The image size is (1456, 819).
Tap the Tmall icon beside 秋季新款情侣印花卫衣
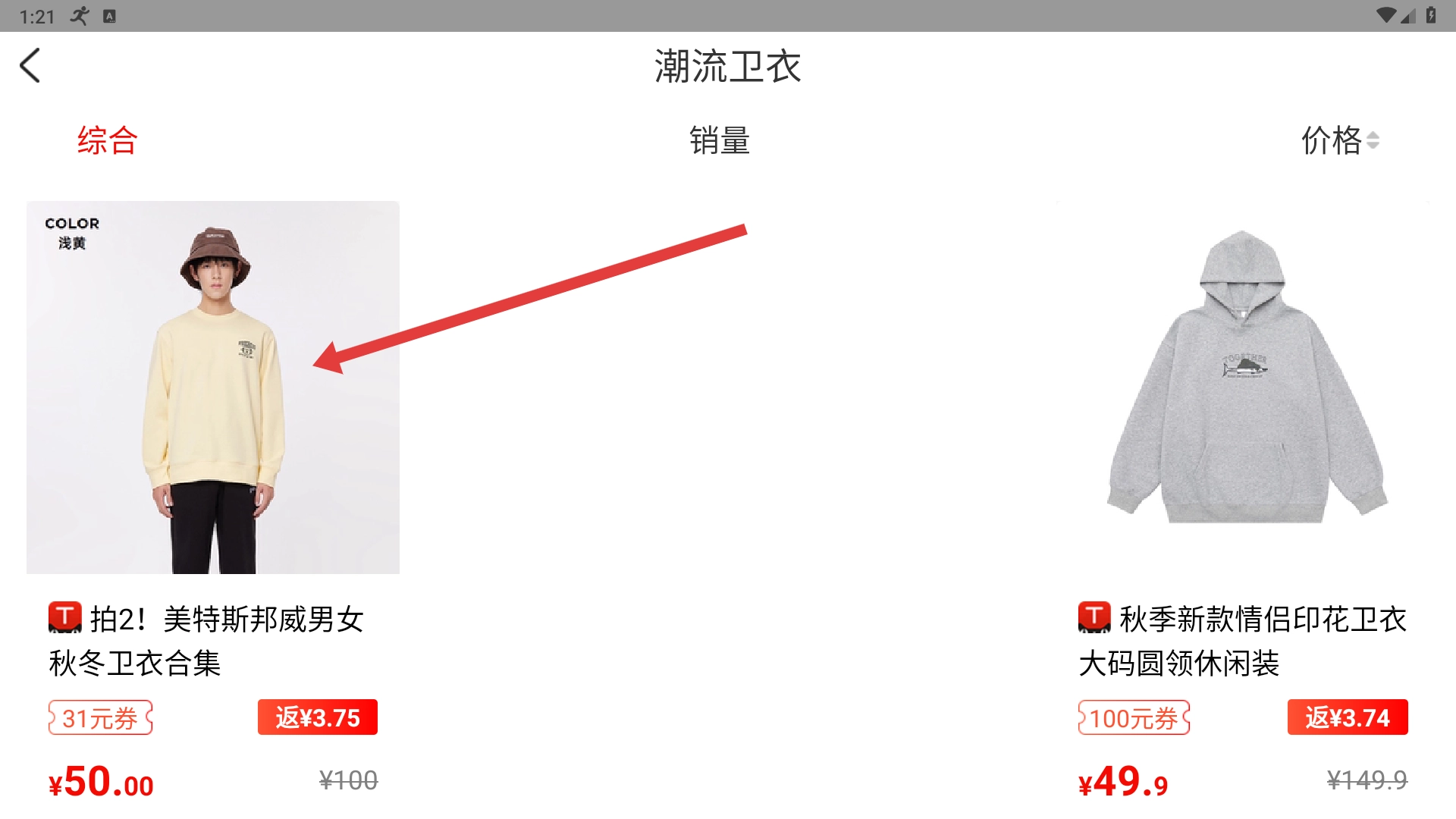[x=1094, y=617]
